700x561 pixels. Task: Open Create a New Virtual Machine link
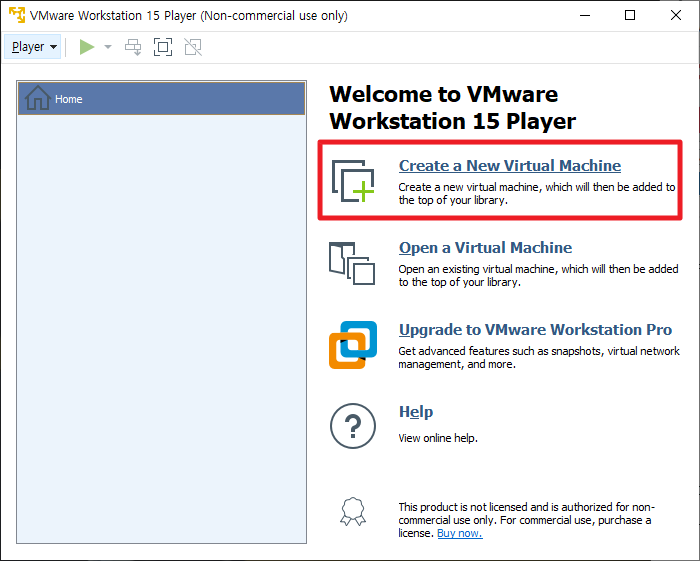click(510, 166)
